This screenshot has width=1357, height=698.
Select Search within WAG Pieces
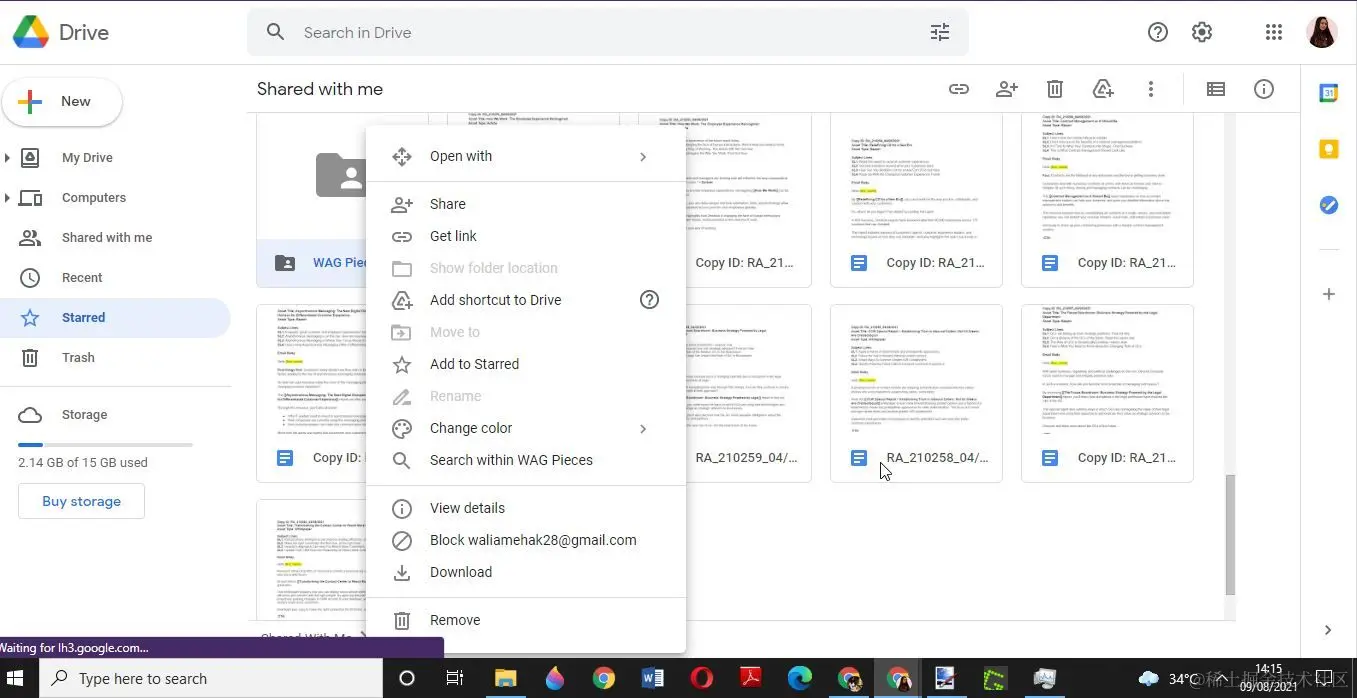[526, 460]
